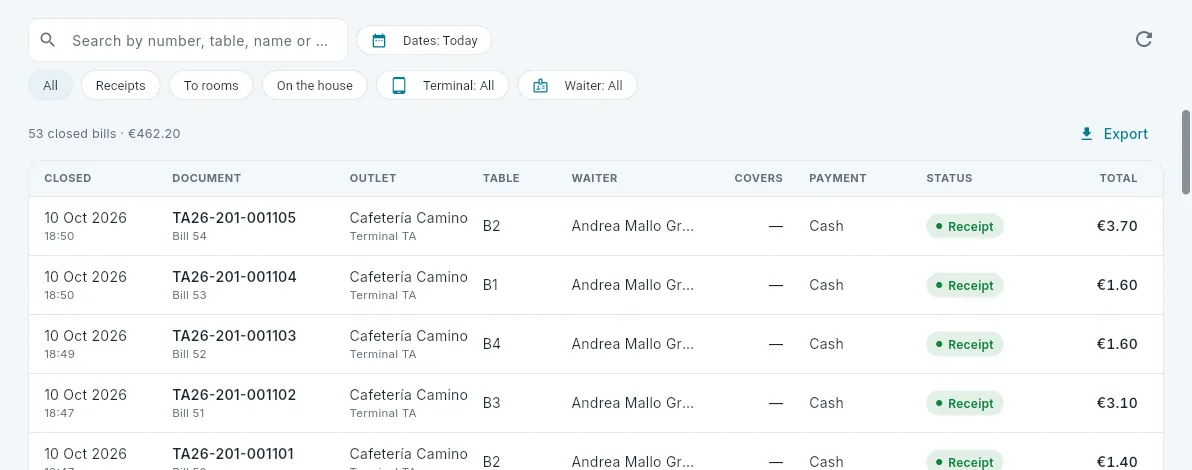Click the €1.60 total of Bill 53
This screenshot has height=470, width=1192.
pos(1117,285)
